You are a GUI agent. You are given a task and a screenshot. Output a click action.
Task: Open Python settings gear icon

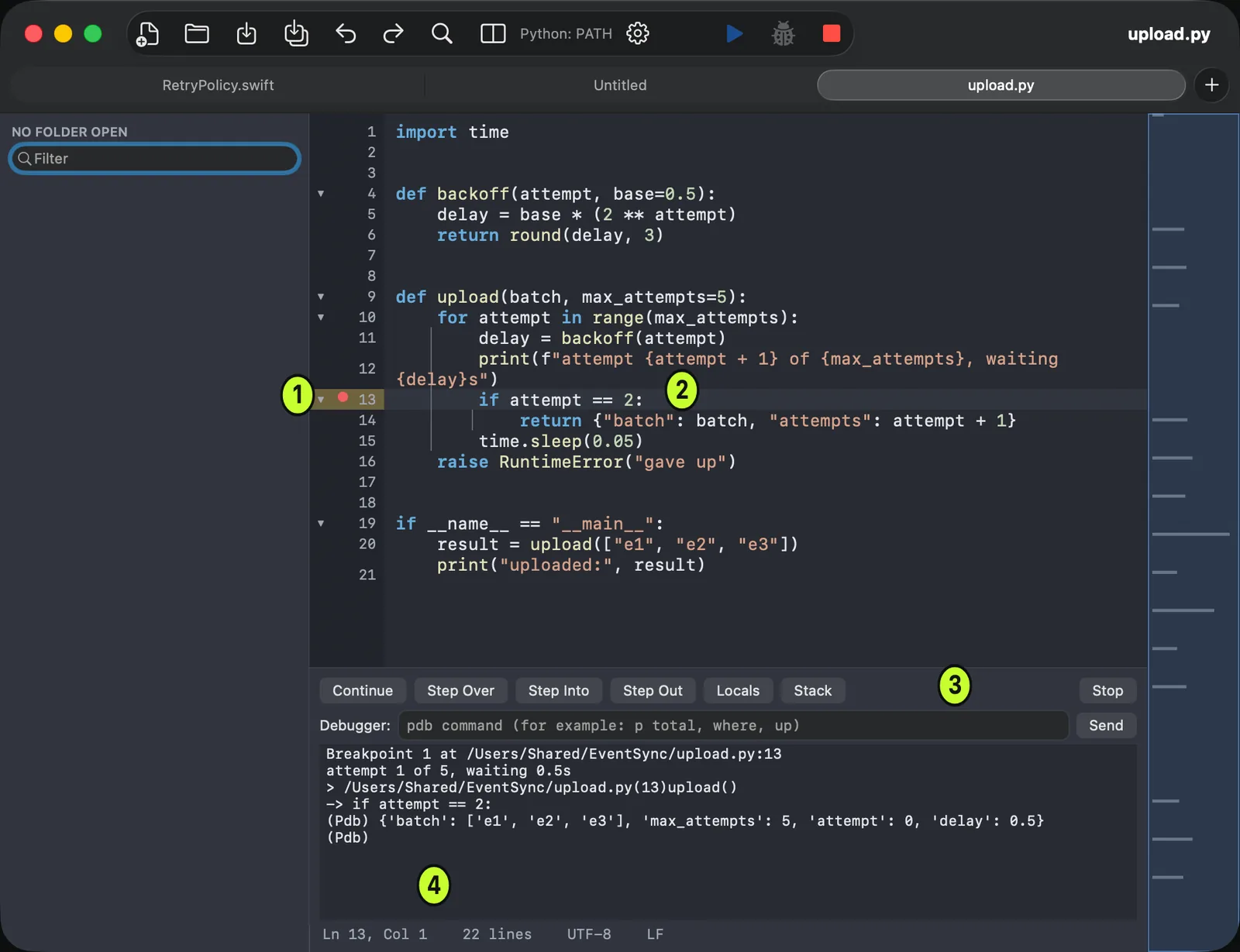(638, 33)
